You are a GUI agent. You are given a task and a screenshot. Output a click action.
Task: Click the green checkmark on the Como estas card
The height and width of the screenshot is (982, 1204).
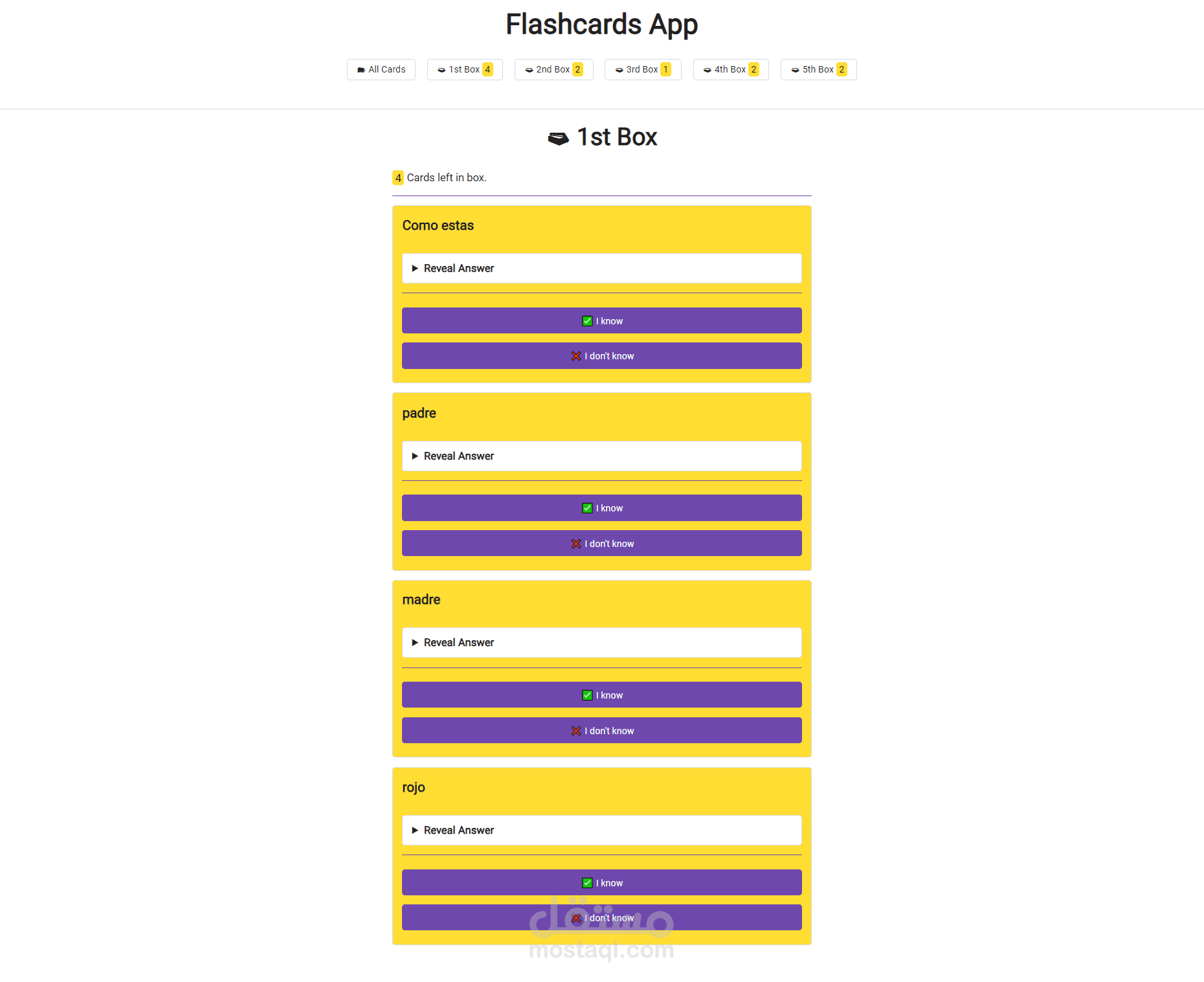587,321
